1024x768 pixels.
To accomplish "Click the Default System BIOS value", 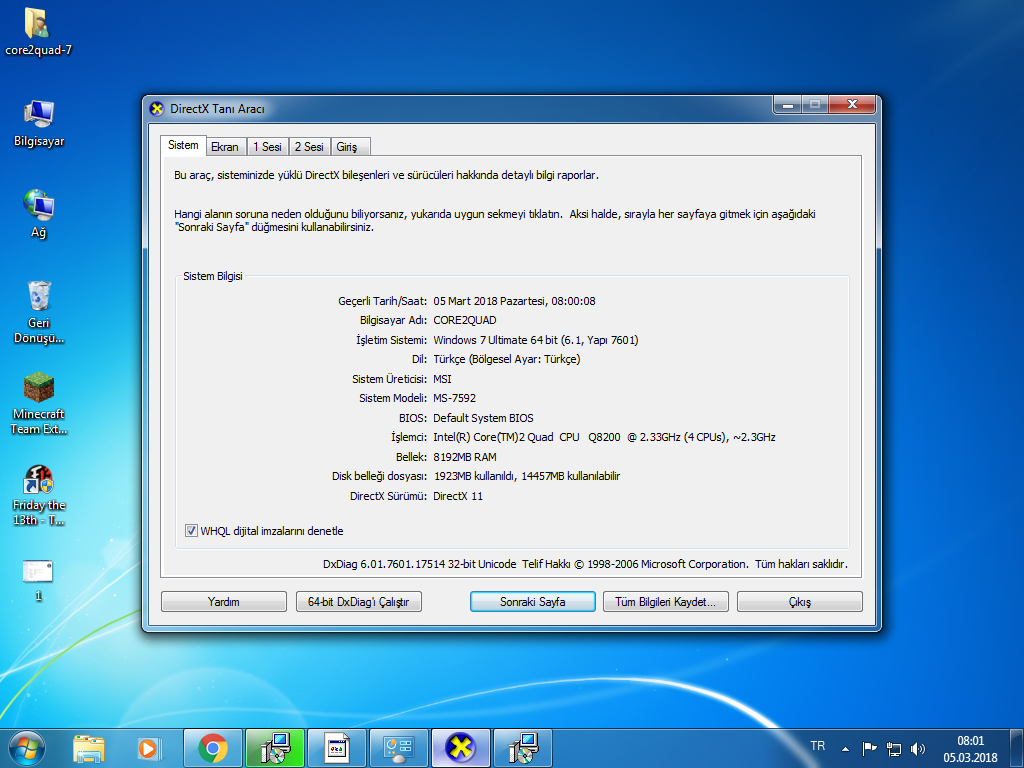I will pyautogui.click(x=483, y=417).
